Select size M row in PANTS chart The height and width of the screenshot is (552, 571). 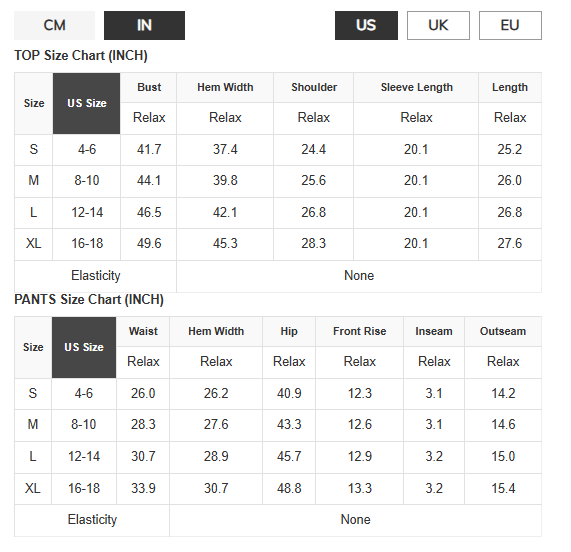[x=278, y=425]
